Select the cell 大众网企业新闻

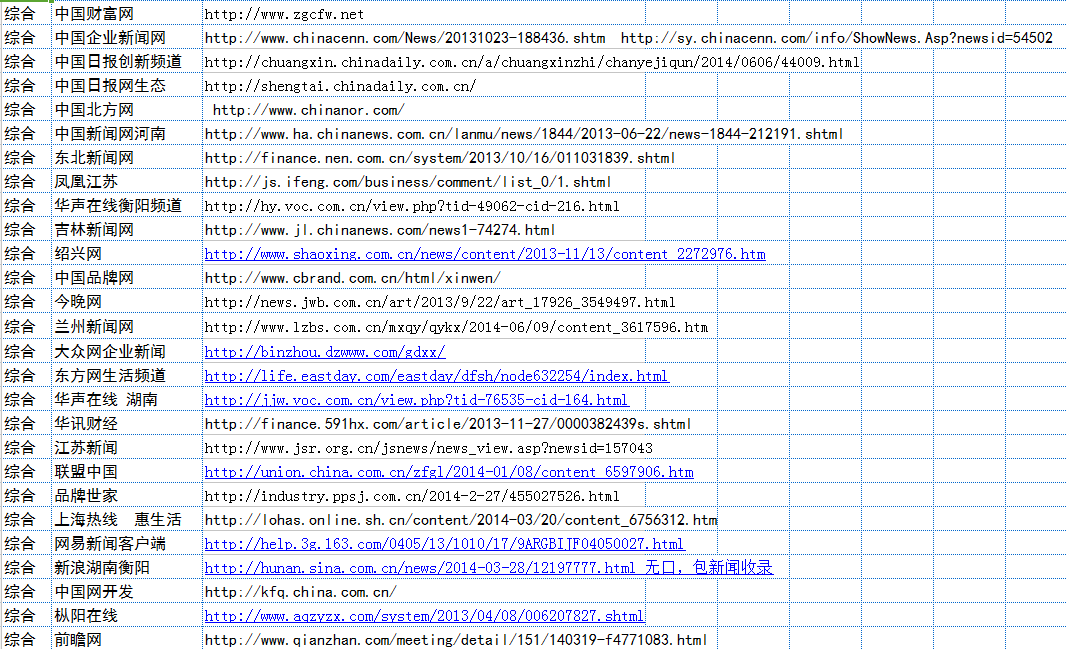pyautogui.click(x=126, y=351)
